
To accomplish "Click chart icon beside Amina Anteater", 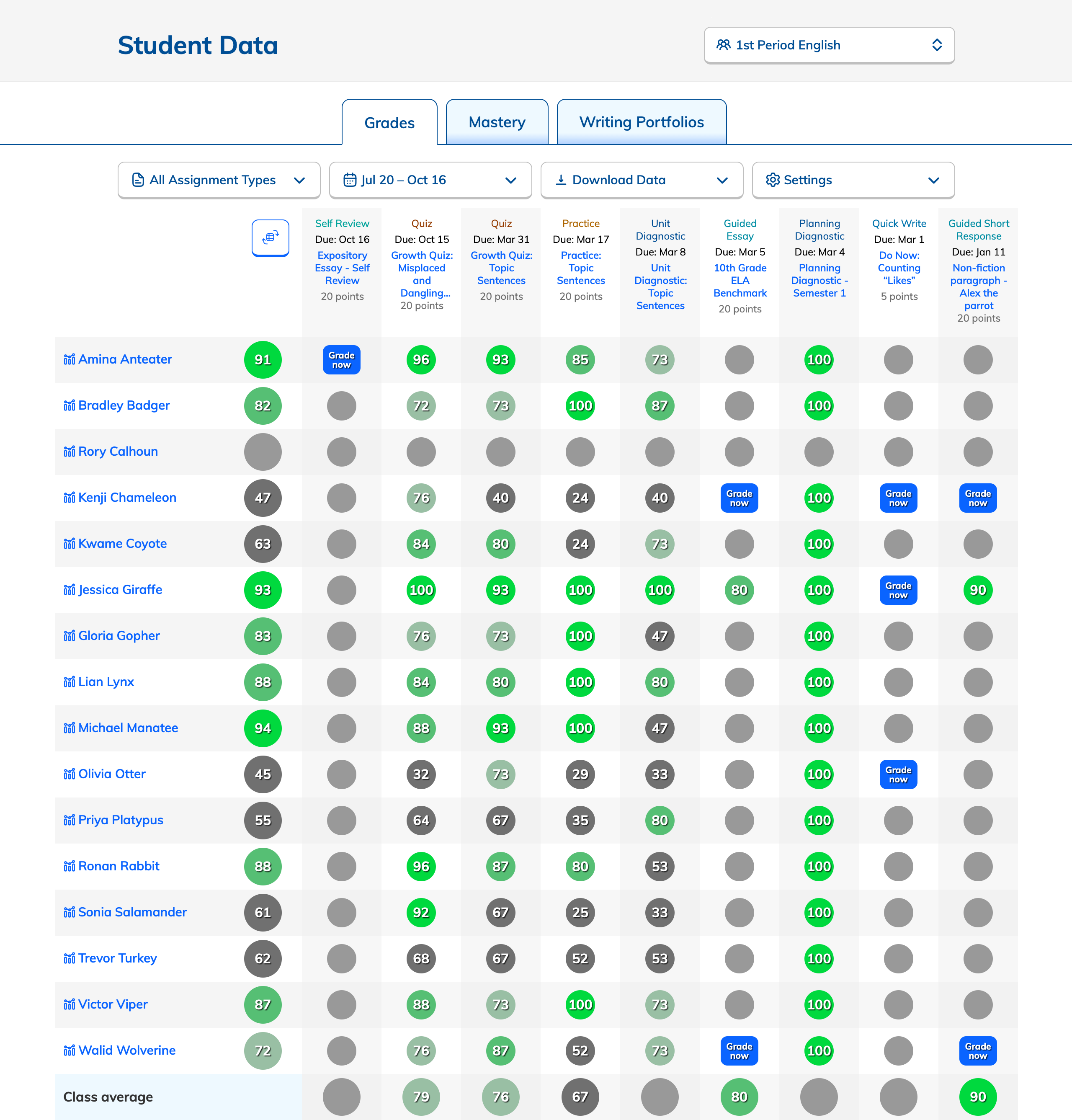I will point(69,359).
